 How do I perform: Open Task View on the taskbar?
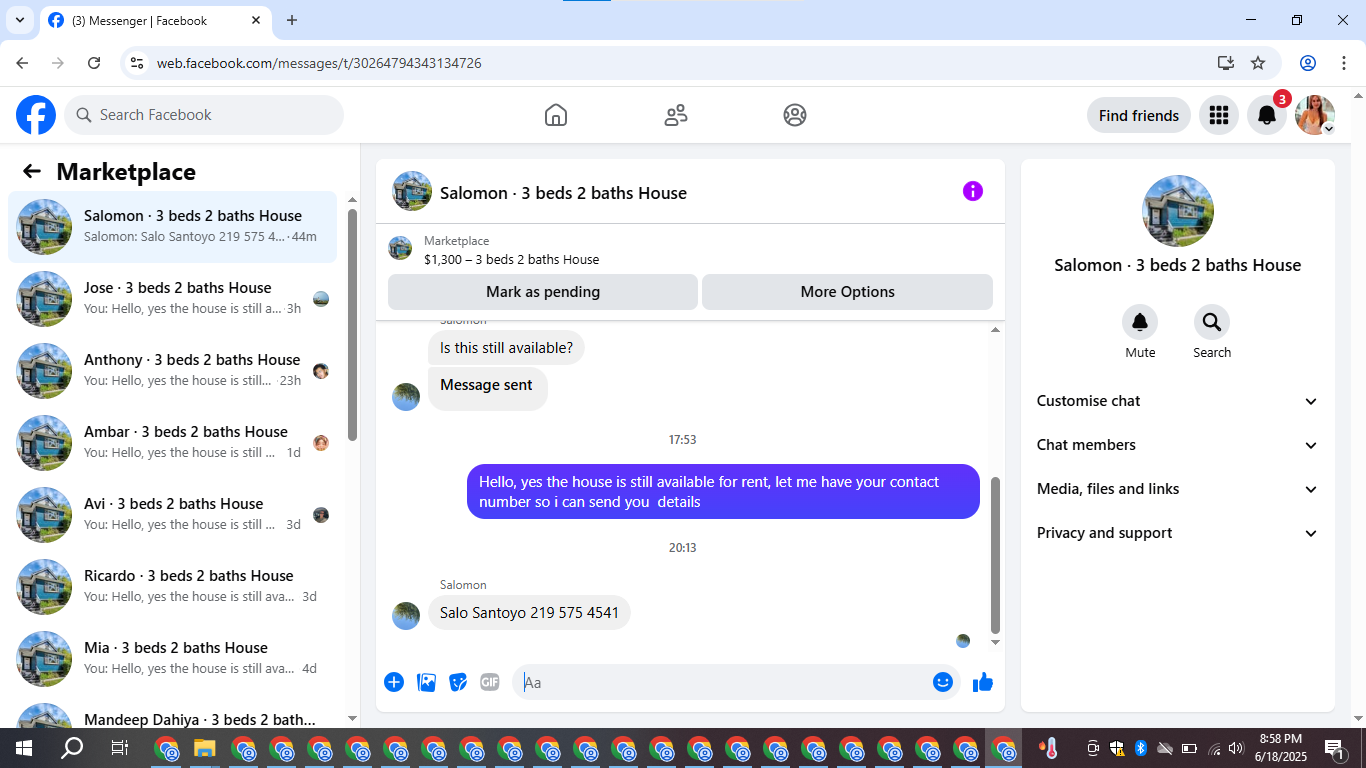coord(119,748)
